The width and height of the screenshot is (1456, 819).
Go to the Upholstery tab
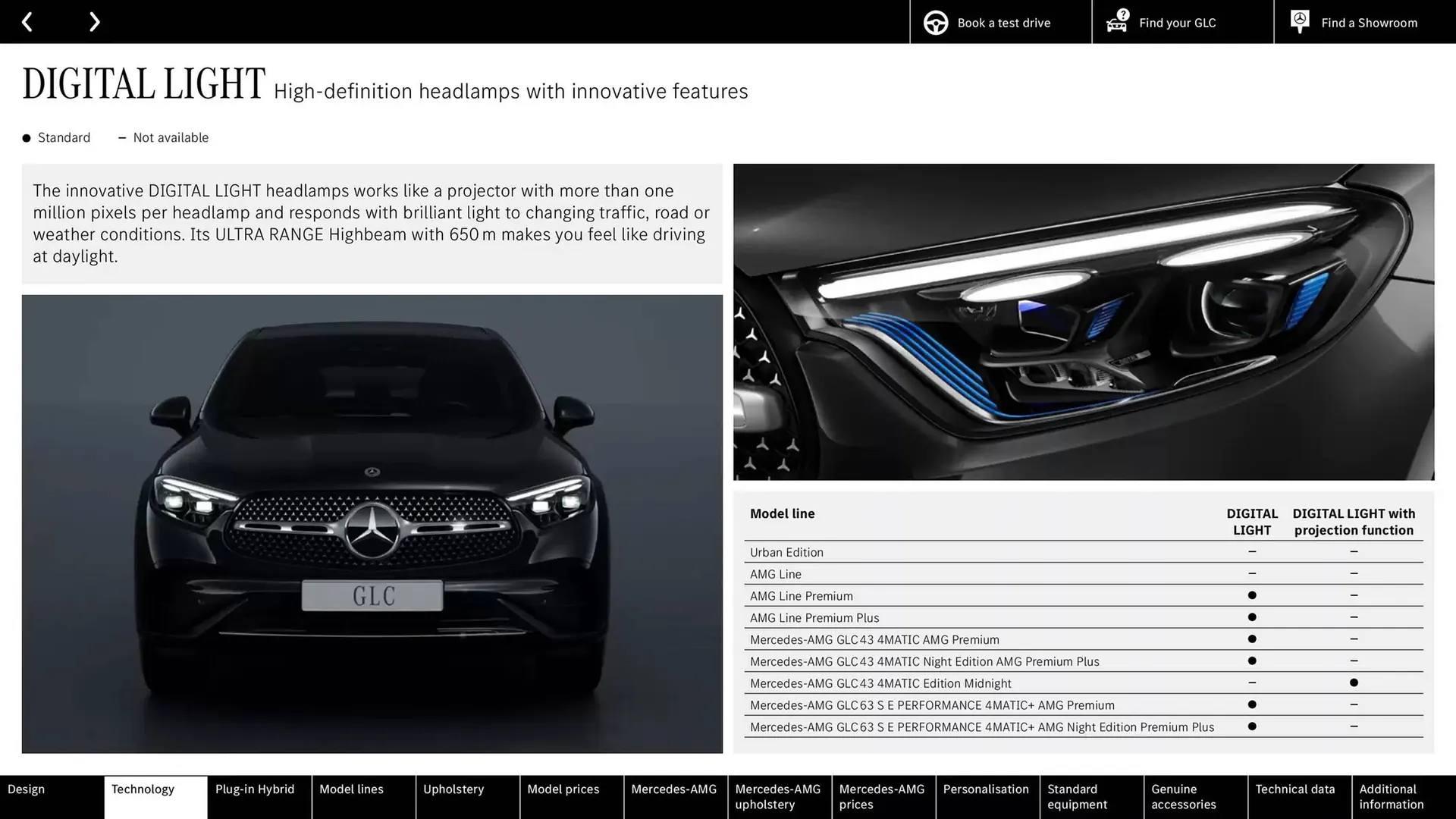(467, 797)
